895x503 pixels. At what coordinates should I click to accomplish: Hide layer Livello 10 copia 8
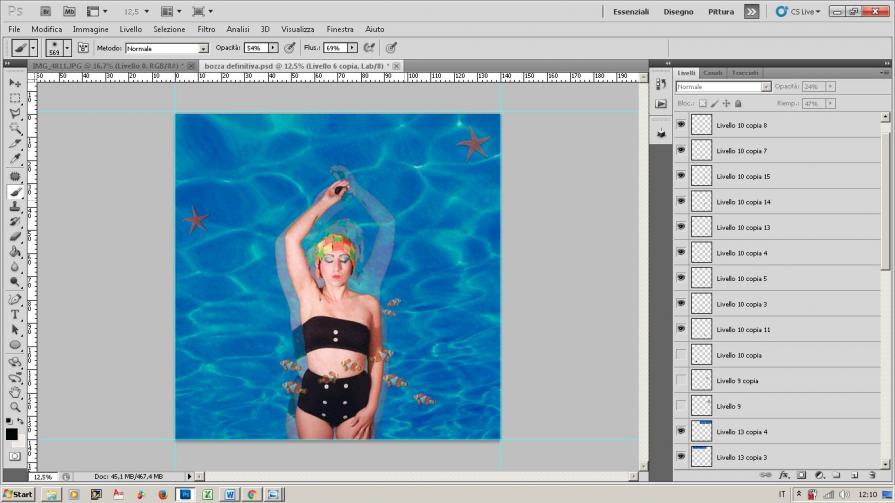pos(681,125)
